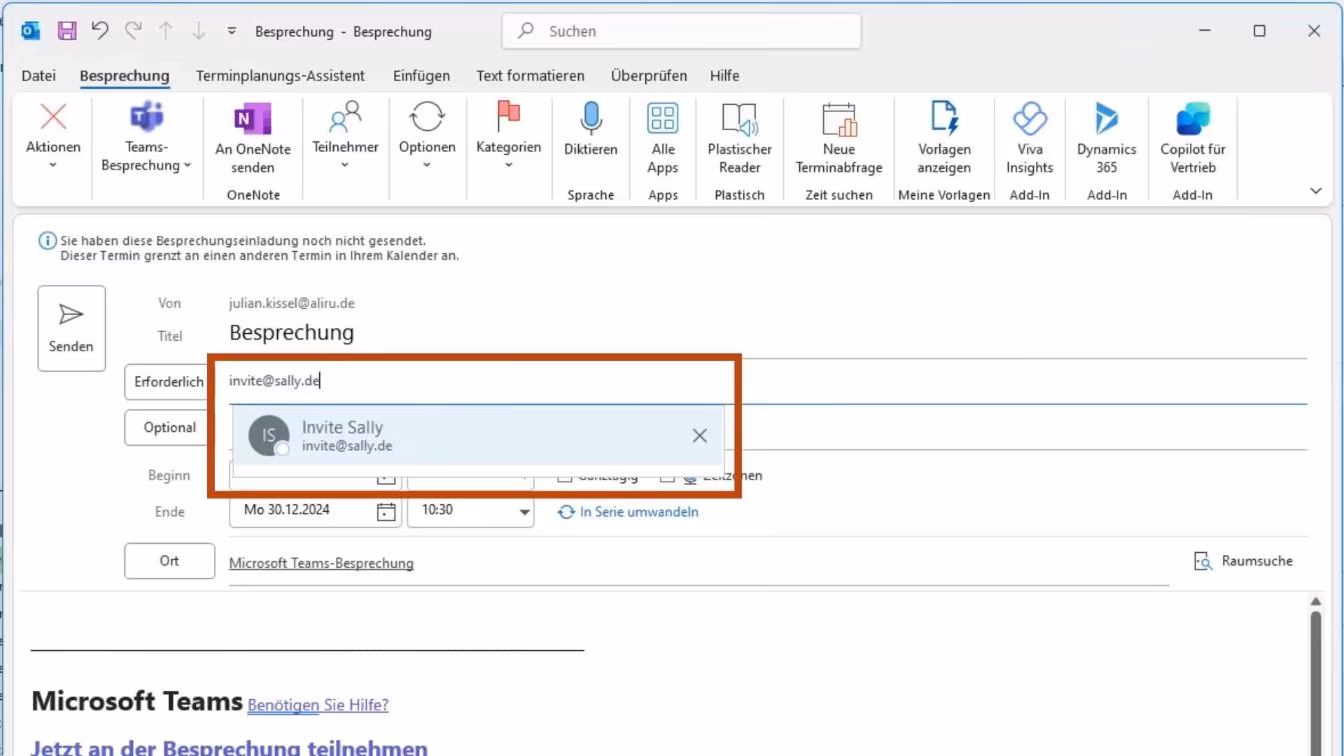Save meeting with the floppy disk icon
The height and width of the screenshot is (756, 1344).
67,31
